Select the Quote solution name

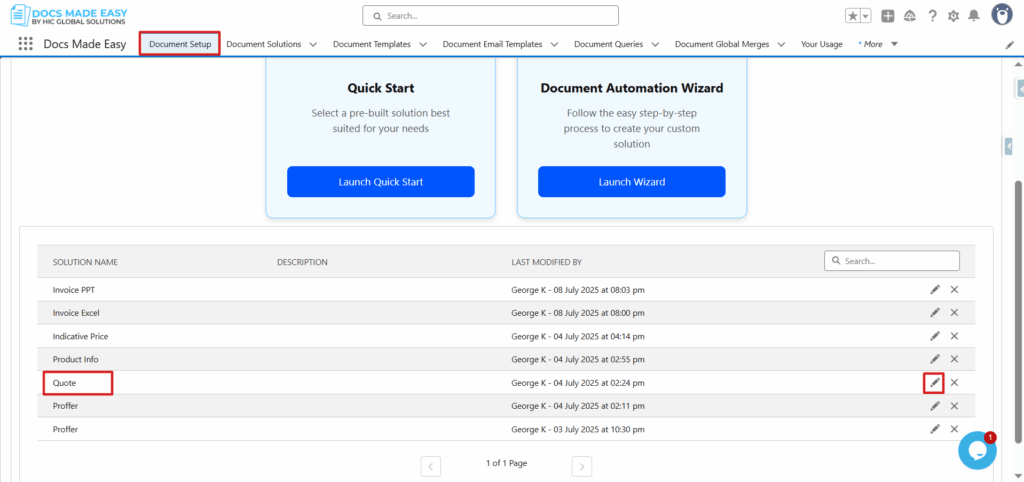tap(64, 383)
